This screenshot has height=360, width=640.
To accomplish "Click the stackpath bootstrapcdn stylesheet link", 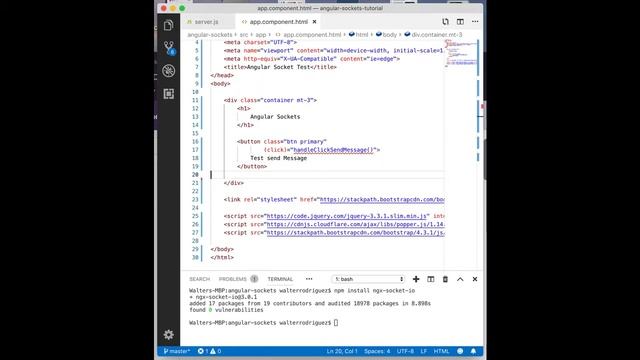I will click(382, 200).
